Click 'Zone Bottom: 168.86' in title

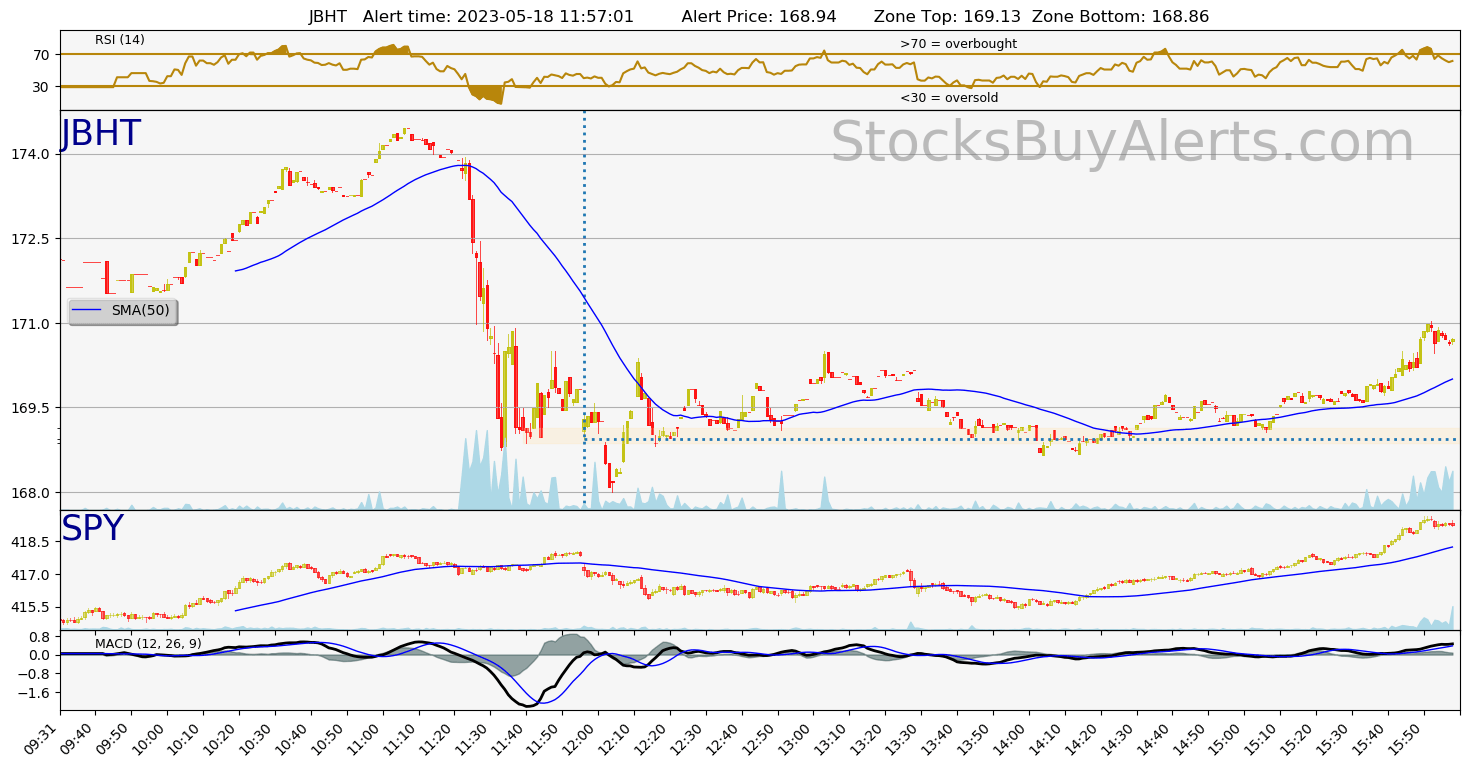click(x=1120, y=16)
